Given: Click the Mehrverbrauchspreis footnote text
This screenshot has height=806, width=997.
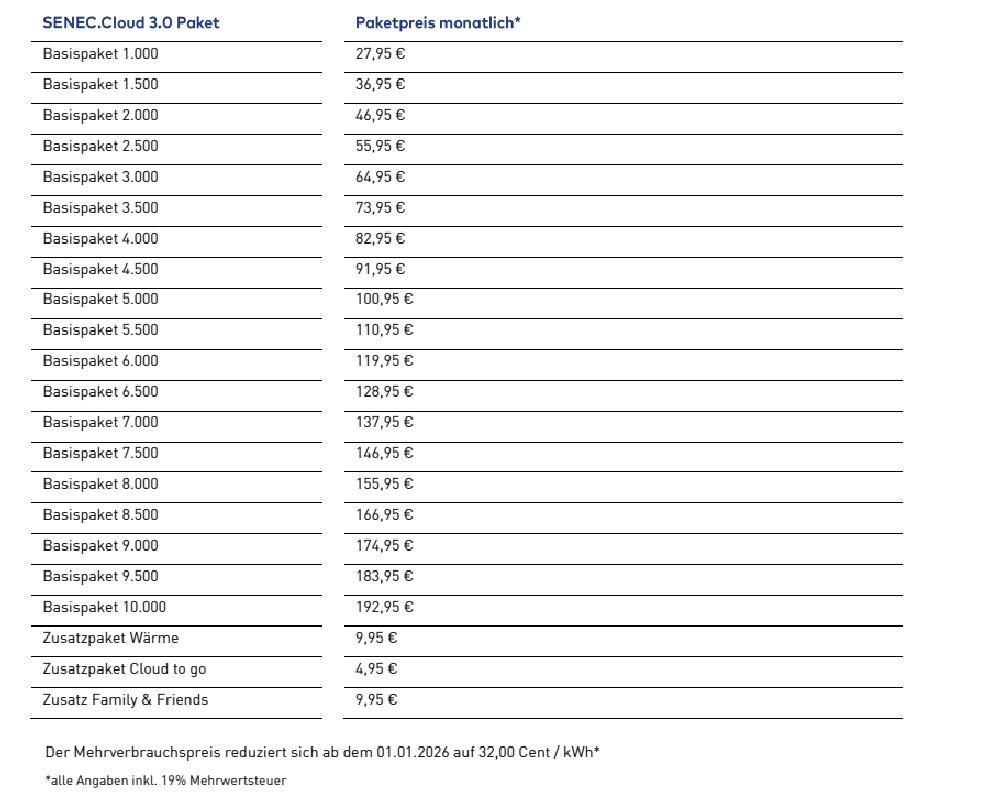Looking at the screenshot, I should pos(322,752).
